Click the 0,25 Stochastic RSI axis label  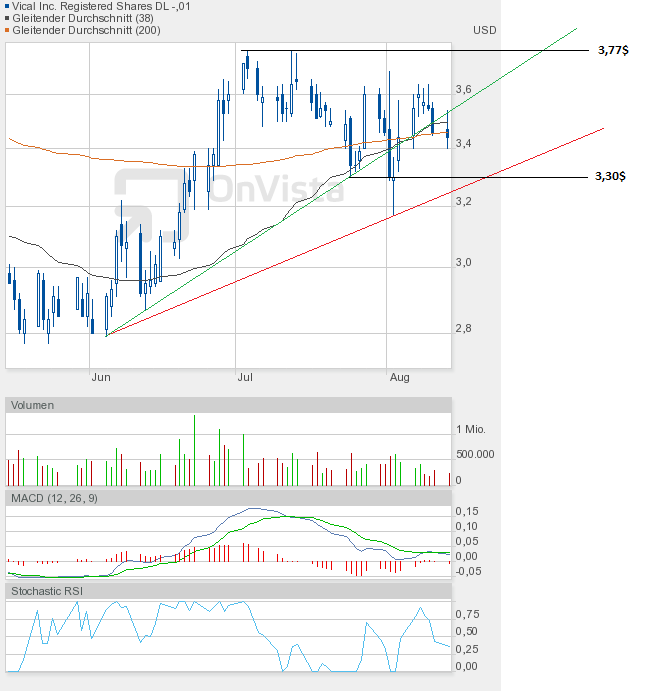point(467,649)
